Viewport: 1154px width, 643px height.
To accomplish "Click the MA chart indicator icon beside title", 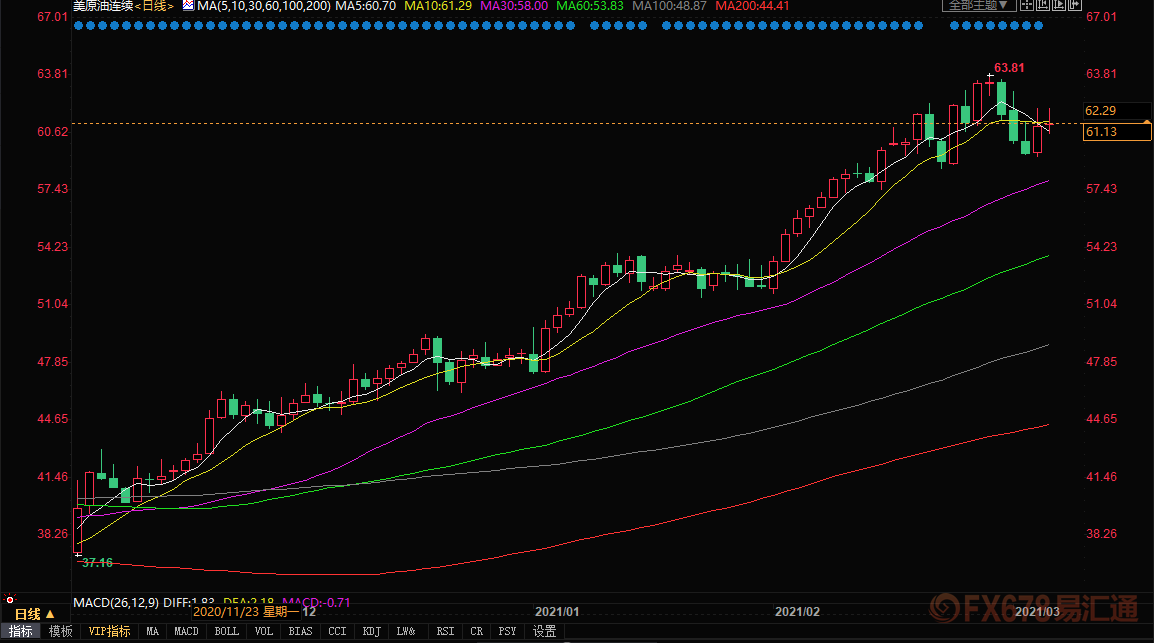I will (188, 5).
